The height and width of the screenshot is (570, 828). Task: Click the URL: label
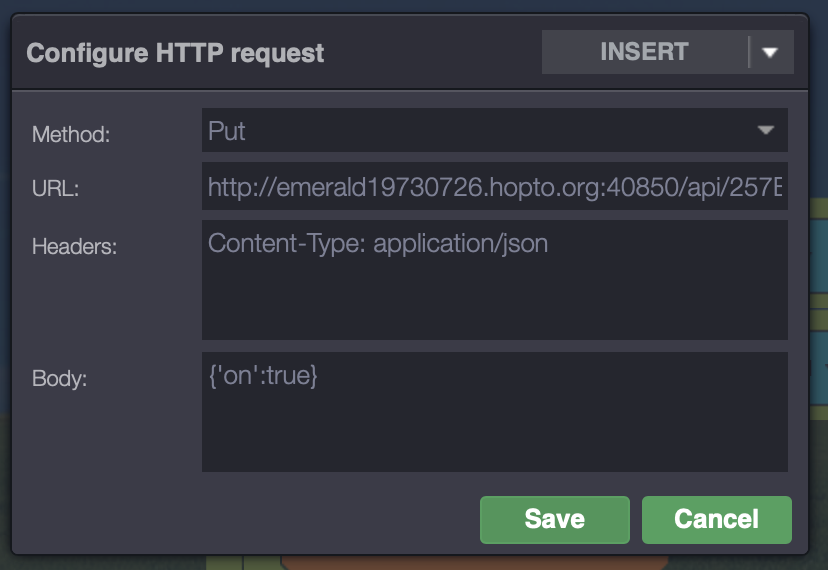pos(55,188)
